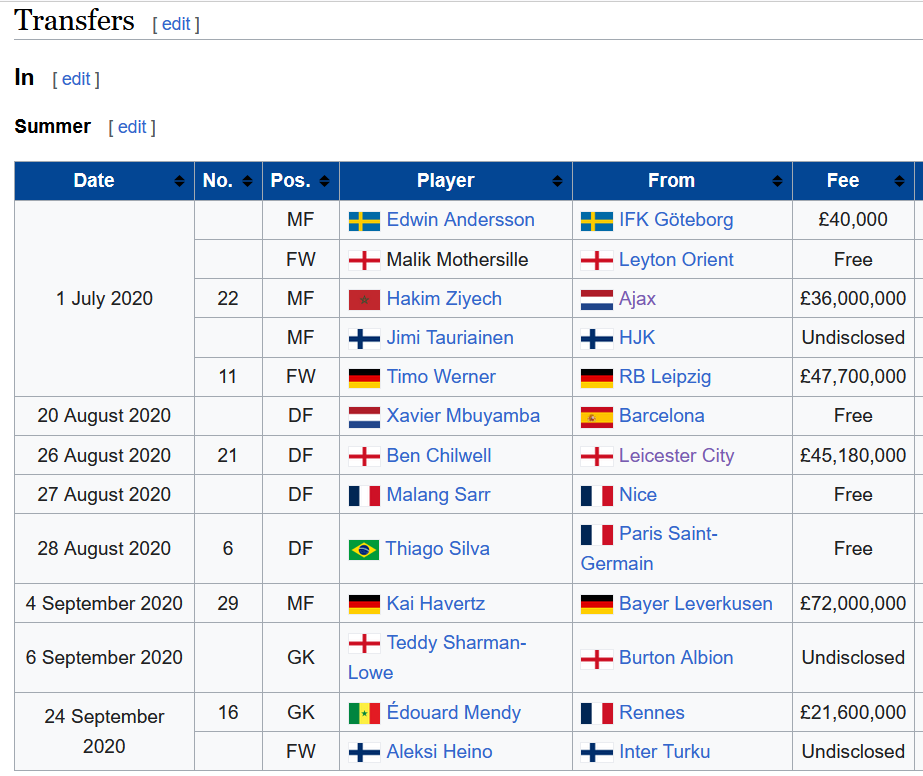The width and height of the screenshot is (923, 776).
Task: Open Burton Albion club link
Action: coord(676,658)
